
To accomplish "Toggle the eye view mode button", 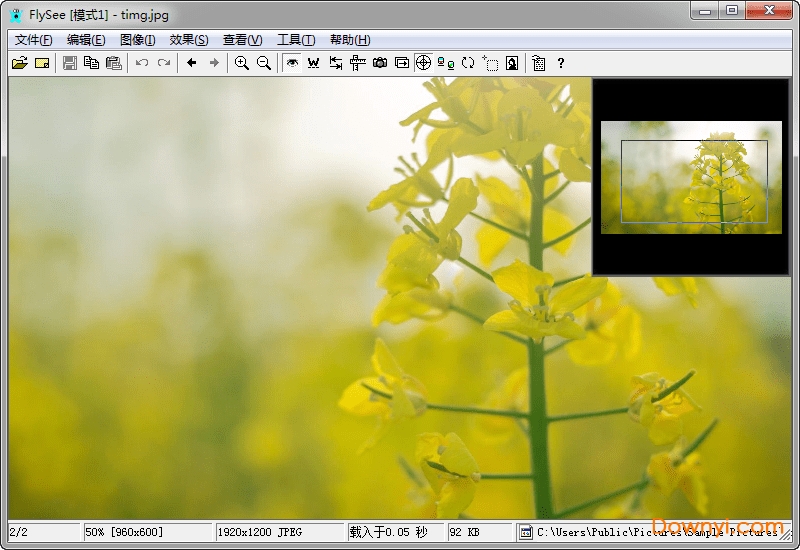I will (292, 63).
